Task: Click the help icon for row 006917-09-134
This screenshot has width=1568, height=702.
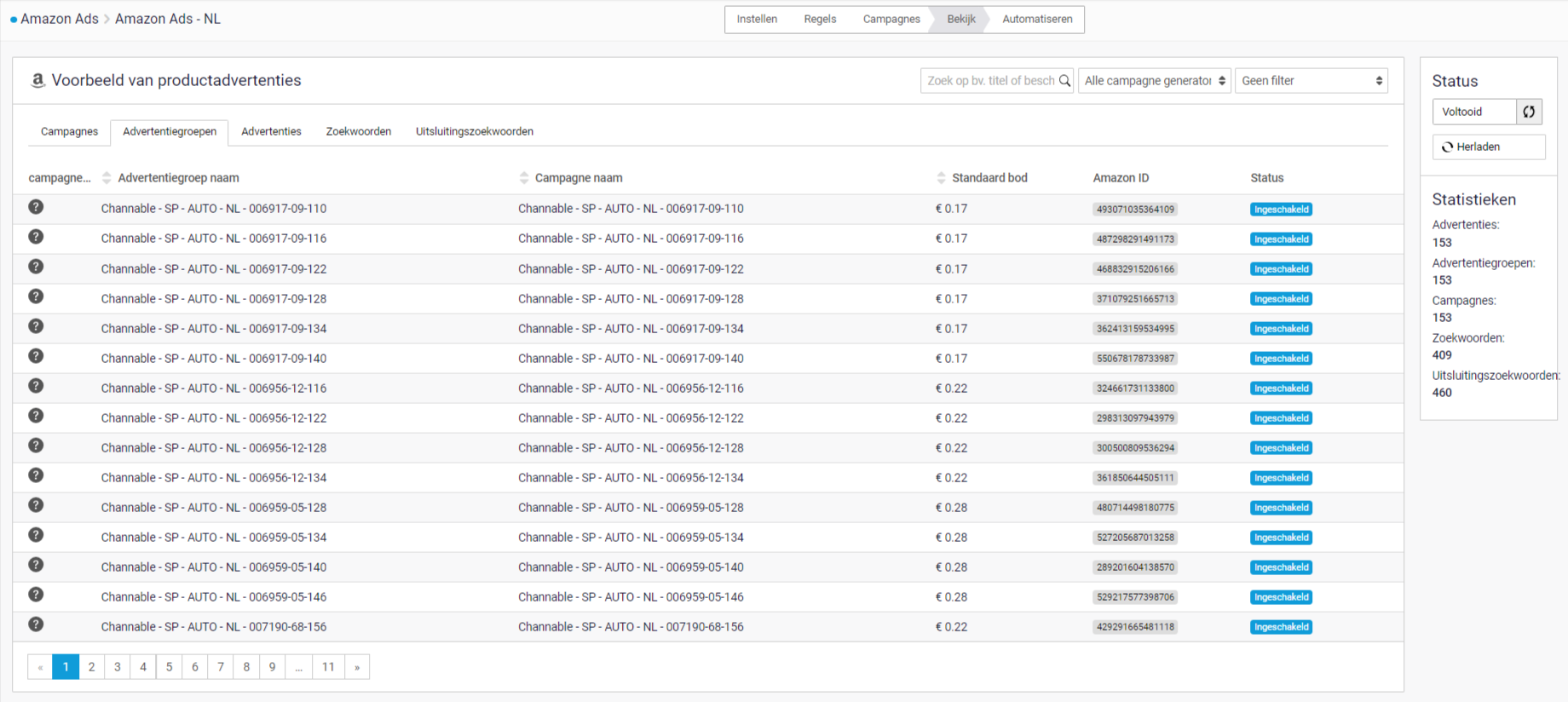Action: [x=36, y=326]
